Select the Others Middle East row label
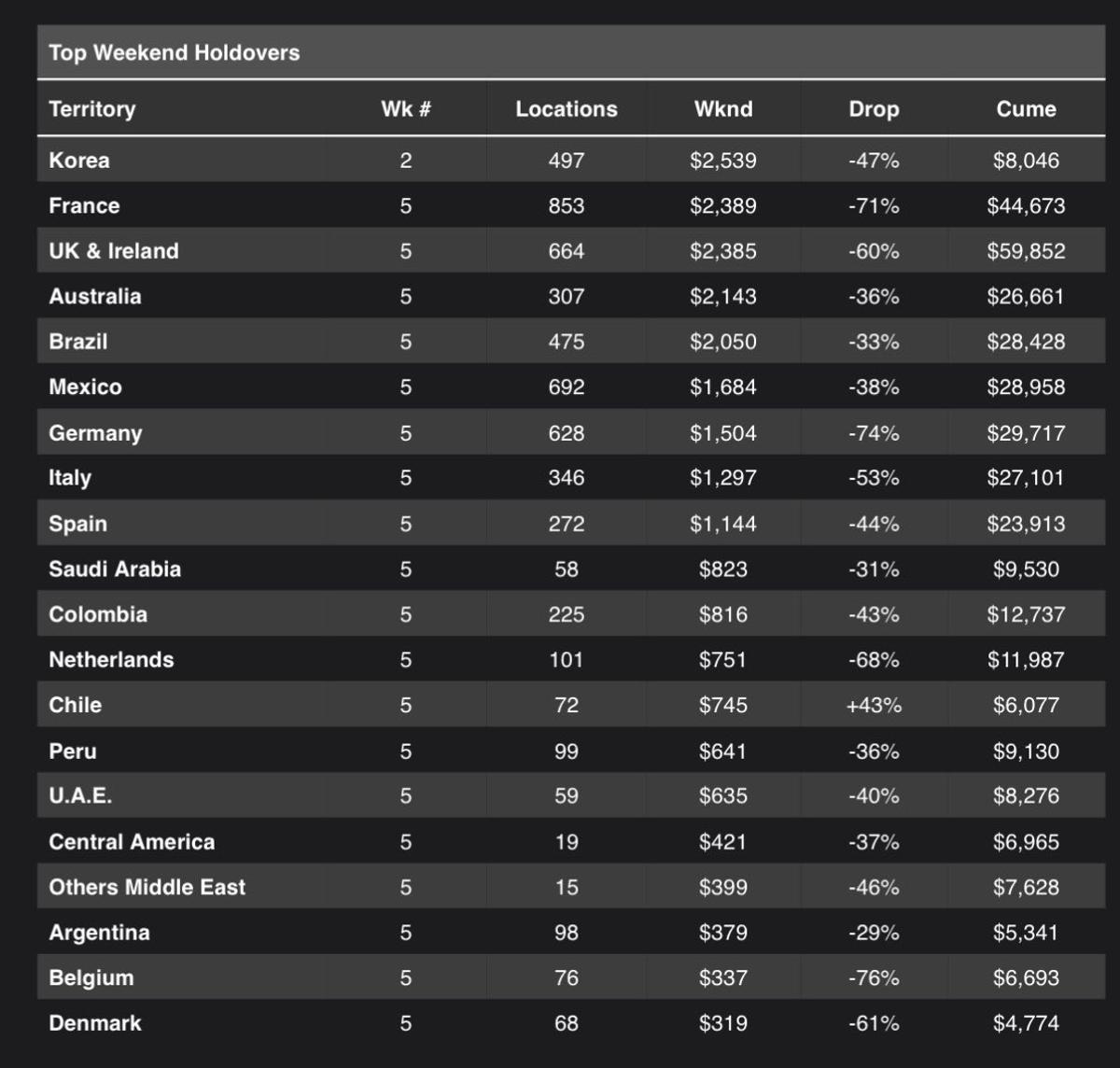The image size is (1120, 1068). click(x=147, y=887)
